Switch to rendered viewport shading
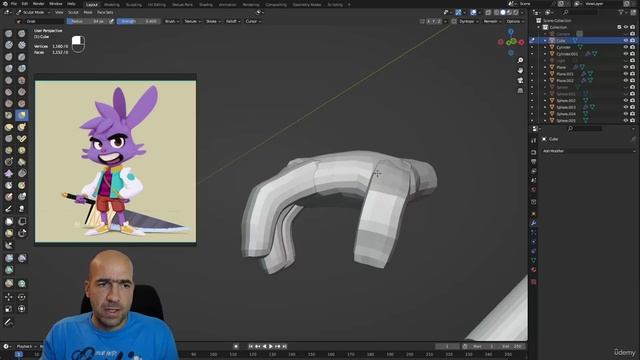This screenshot has height=360, width=640. tap(516, 13)
